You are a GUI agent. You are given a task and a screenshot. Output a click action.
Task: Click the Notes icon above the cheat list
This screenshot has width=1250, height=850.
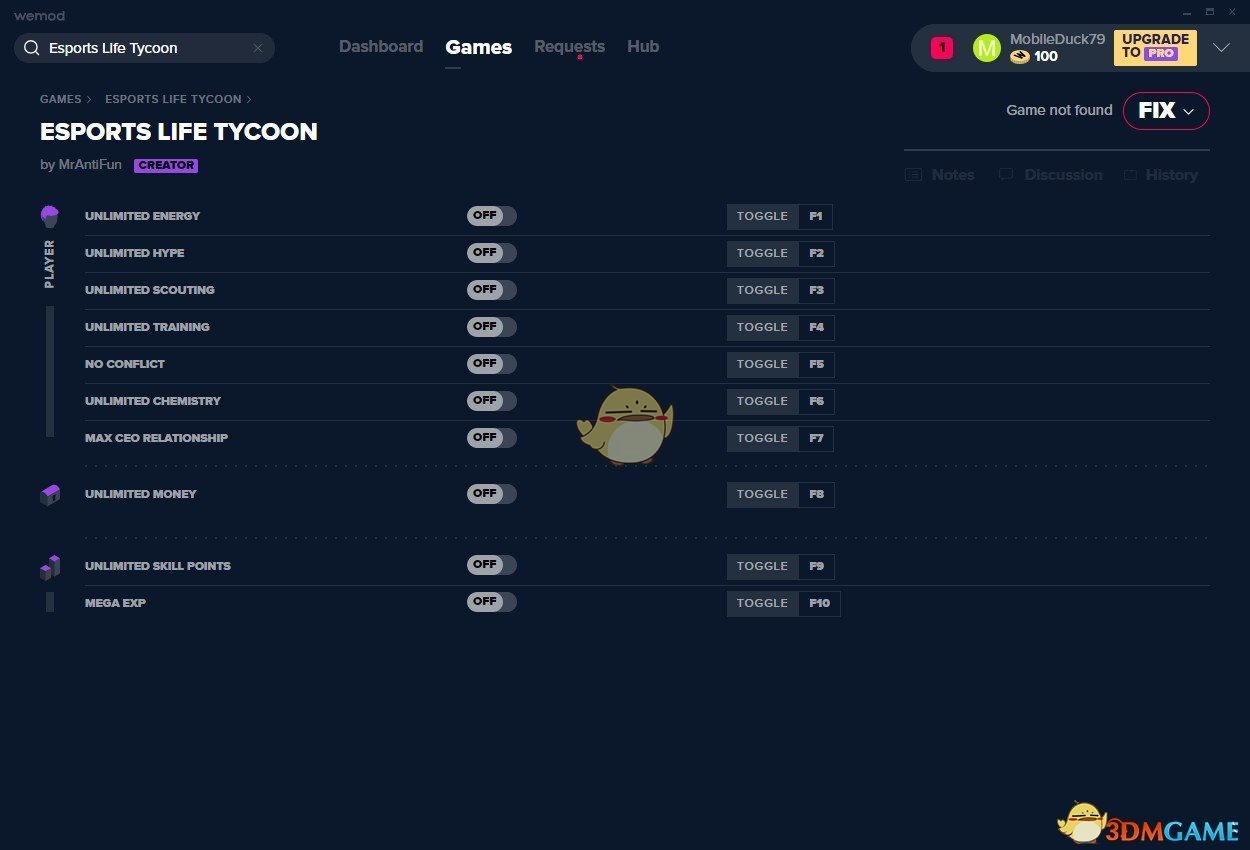[x=913, y=174]
